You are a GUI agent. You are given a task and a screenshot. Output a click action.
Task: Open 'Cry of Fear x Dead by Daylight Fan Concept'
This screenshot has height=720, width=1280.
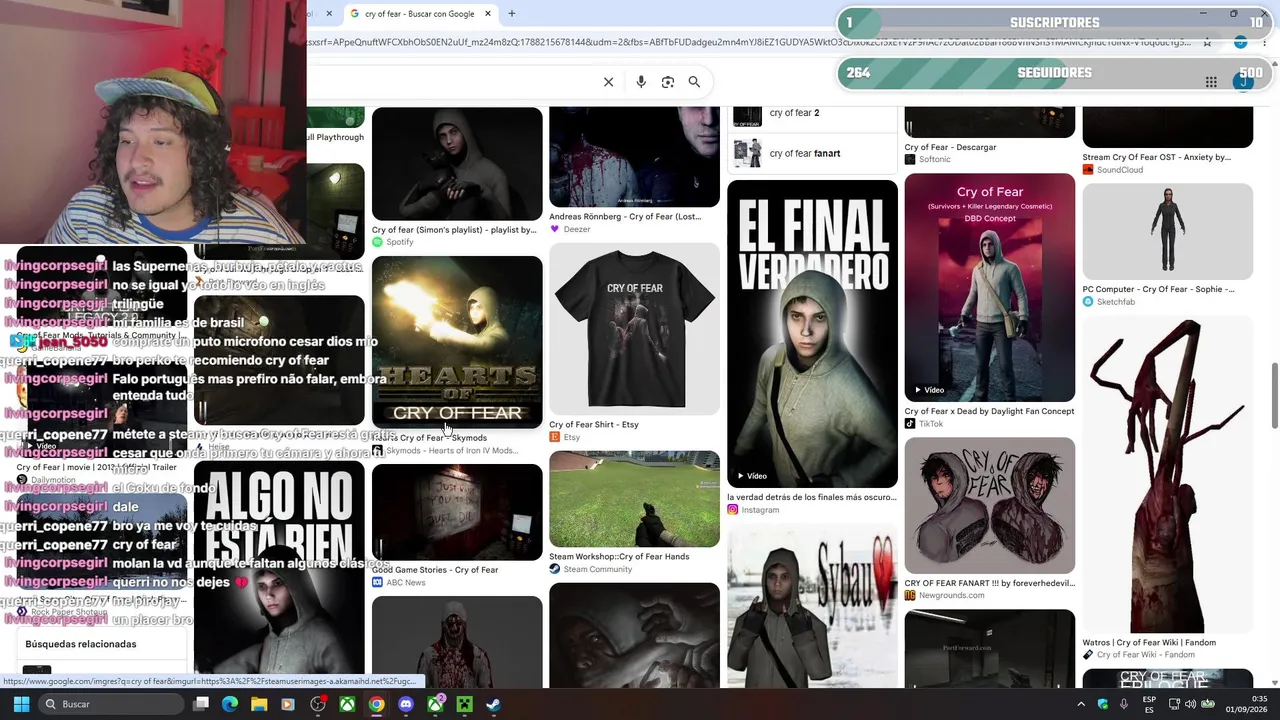[x=990, y=411]
